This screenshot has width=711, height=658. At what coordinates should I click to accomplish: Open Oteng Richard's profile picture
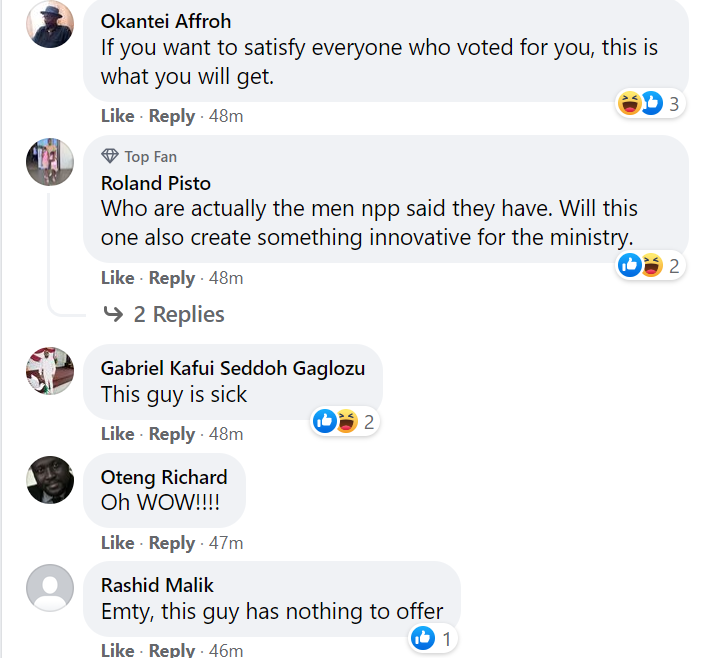click(x=49, y=480)
